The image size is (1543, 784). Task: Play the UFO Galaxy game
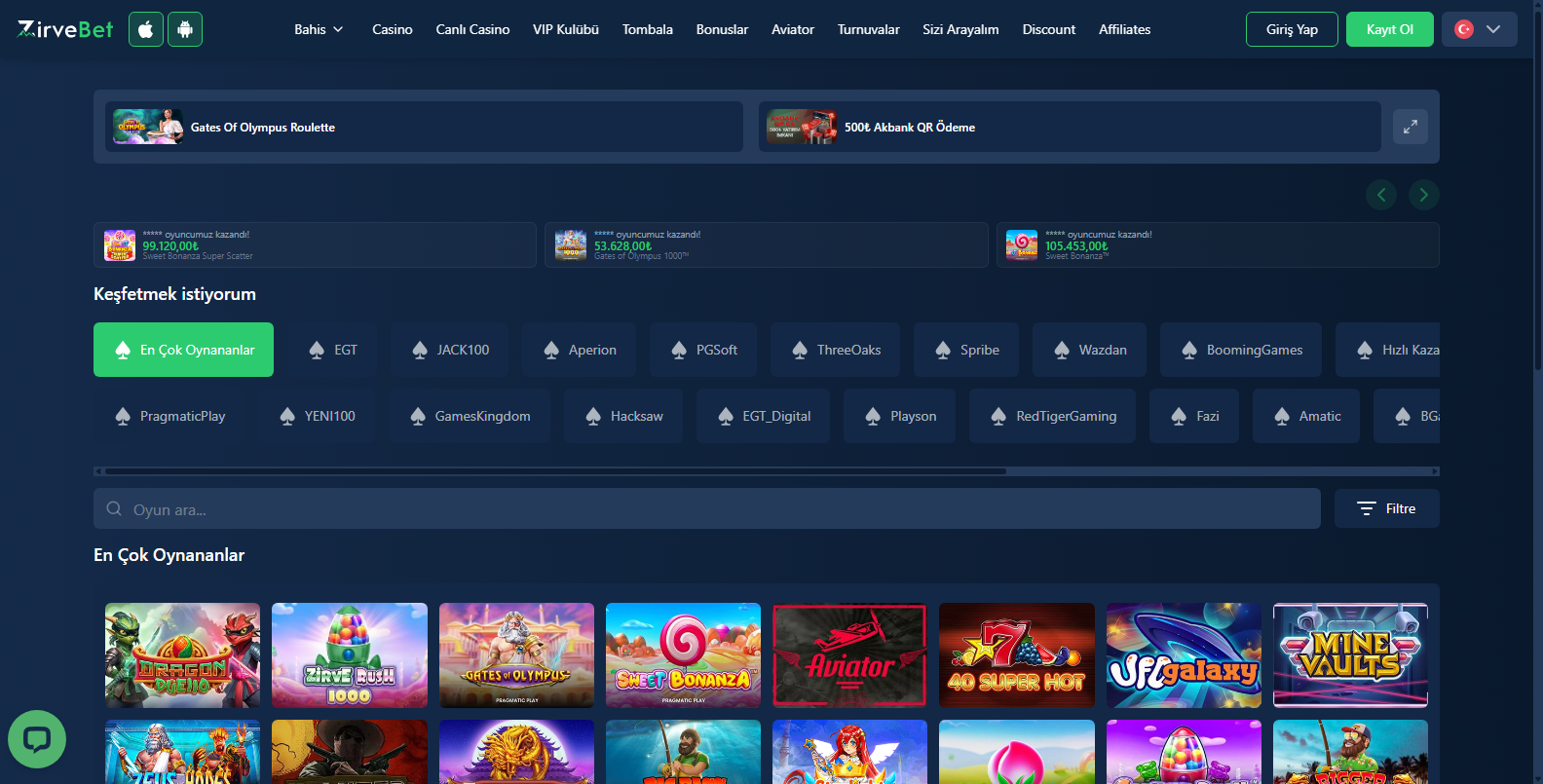click(1184, 655)
